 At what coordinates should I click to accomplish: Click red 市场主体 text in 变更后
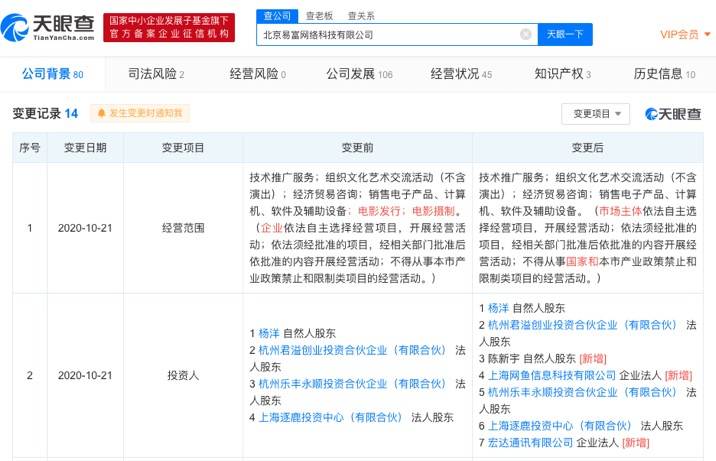point(620,211)
